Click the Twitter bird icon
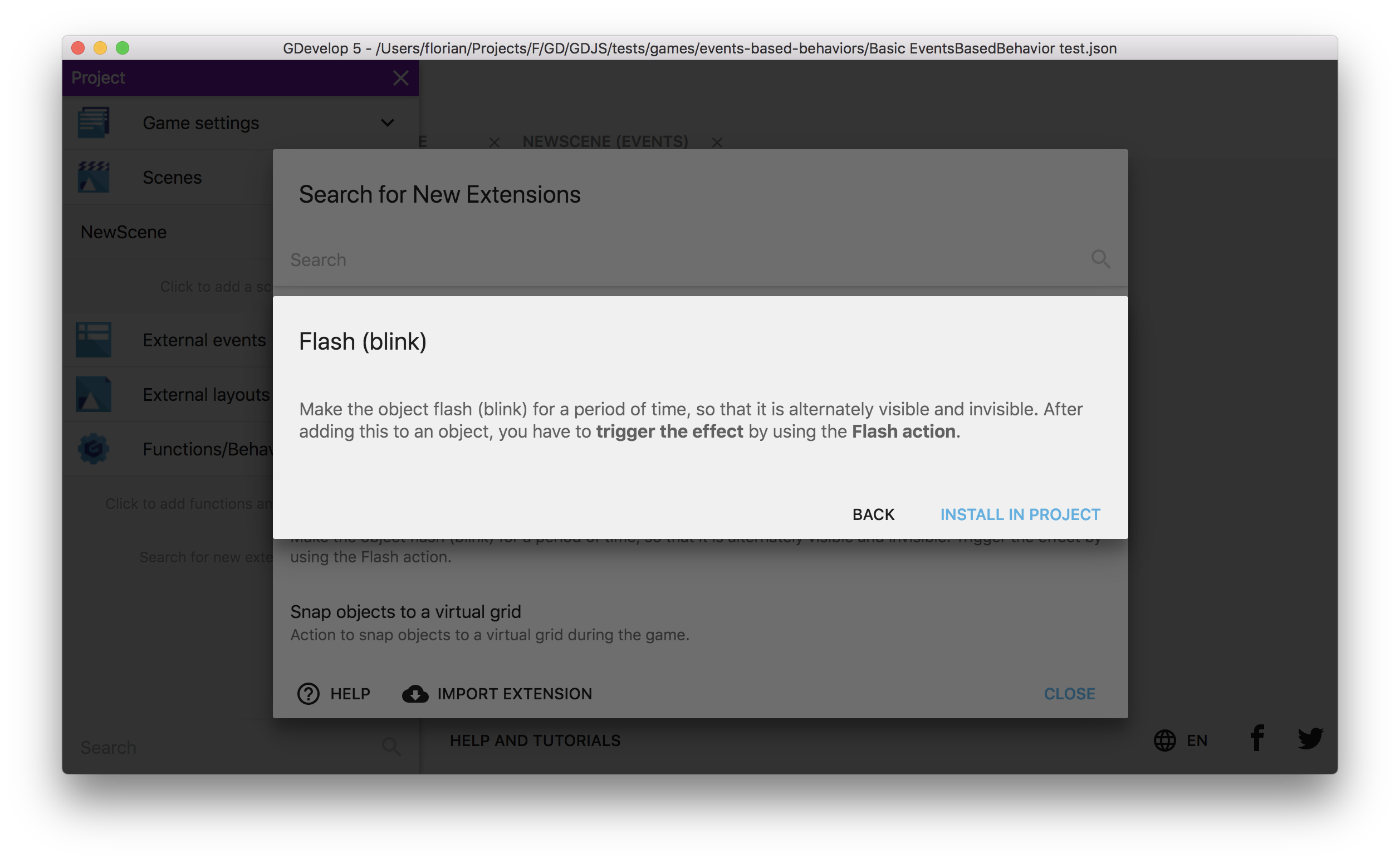The image size is (1400, 863). tap(1310, 739)
